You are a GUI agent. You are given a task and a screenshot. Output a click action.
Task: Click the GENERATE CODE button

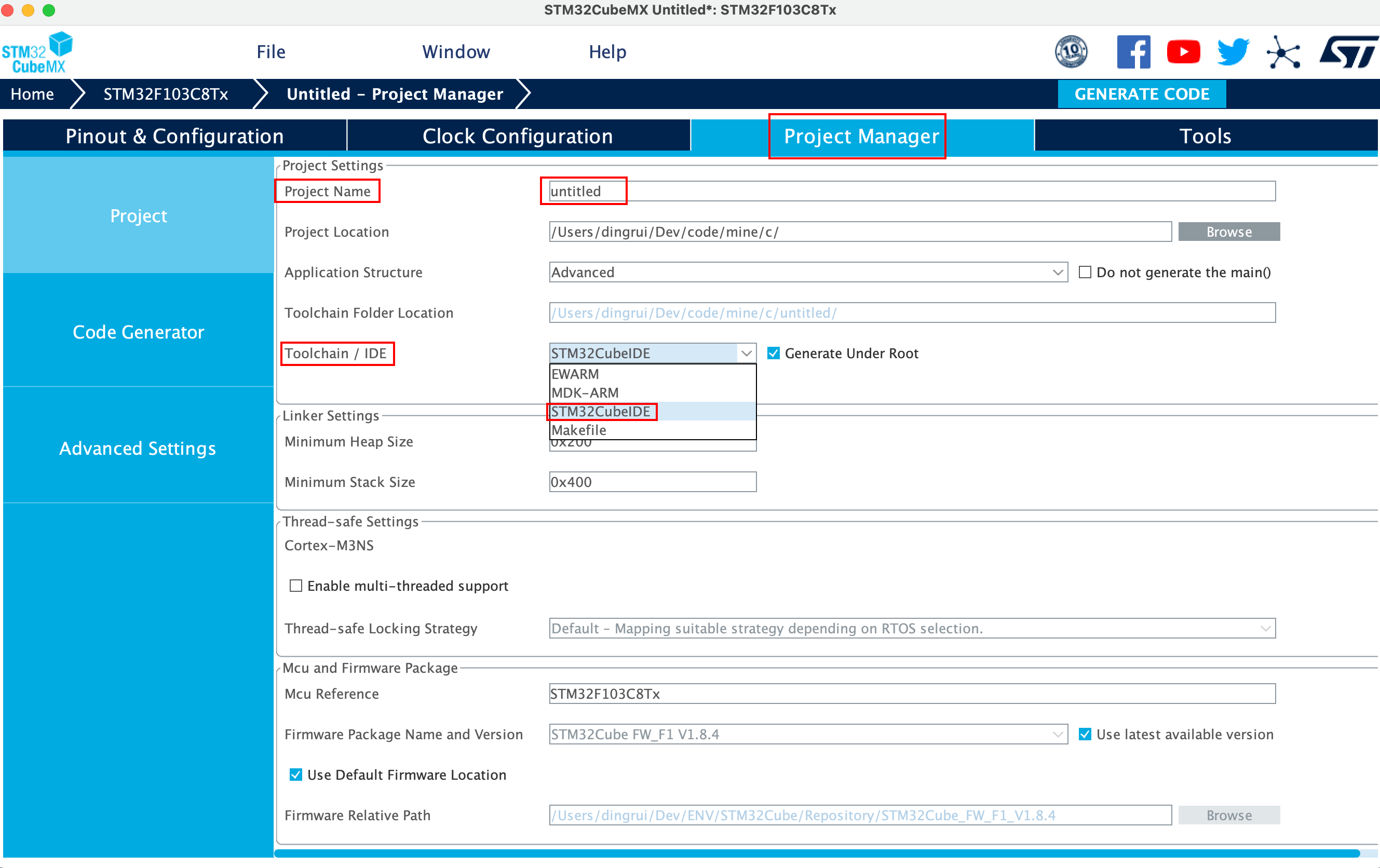1141,94
